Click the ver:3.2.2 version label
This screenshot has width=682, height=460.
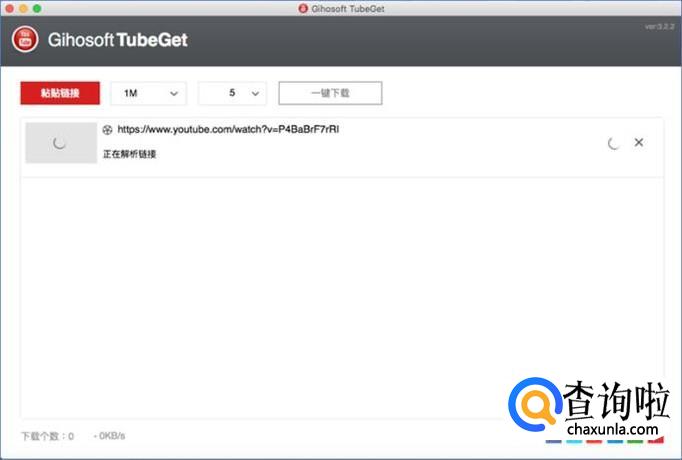point(659,27)
